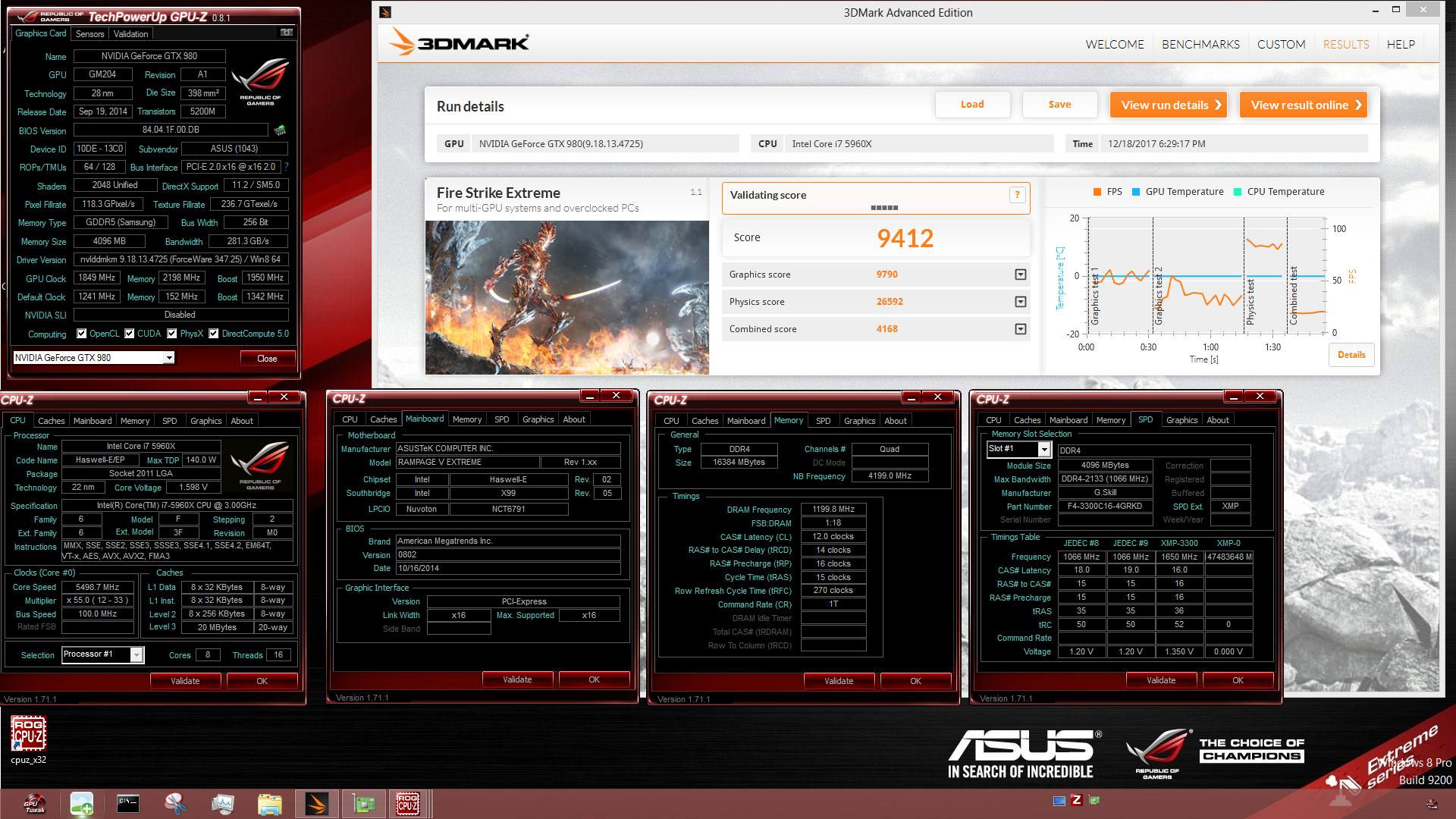This screenshot has height=819, width=1456.
Task: Minimize the CPU-Z Mainboard window
Action: tap(591, 396)
